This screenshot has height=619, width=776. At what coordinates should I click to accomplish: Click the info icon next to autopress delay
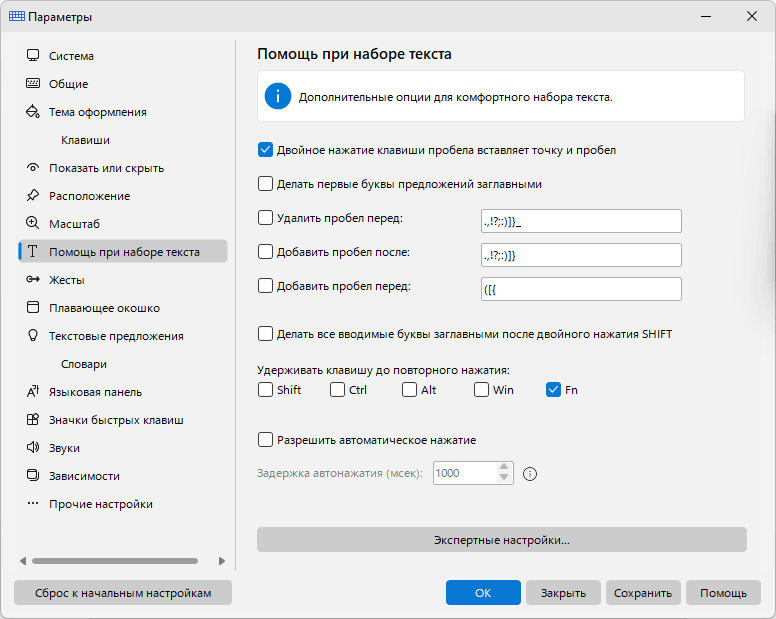530,474
